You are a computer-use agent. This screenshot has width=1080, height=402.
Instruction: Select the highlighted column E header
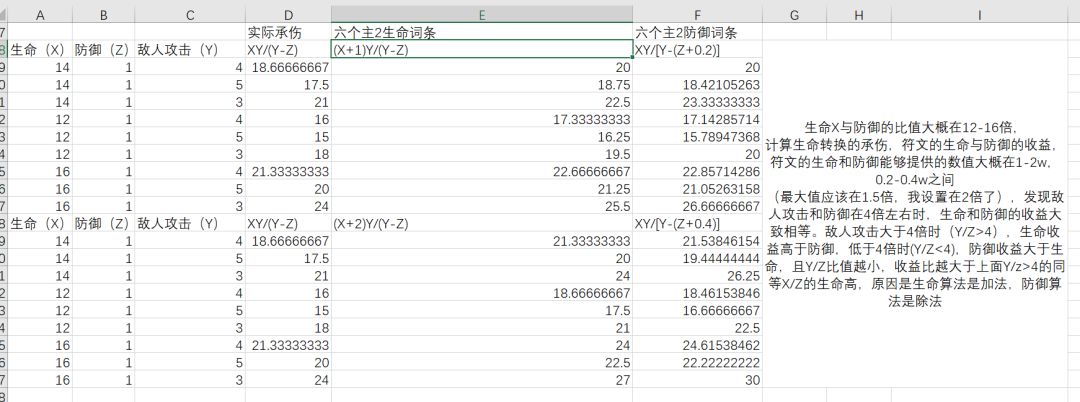pyautogui.click(x=481, y=15)
